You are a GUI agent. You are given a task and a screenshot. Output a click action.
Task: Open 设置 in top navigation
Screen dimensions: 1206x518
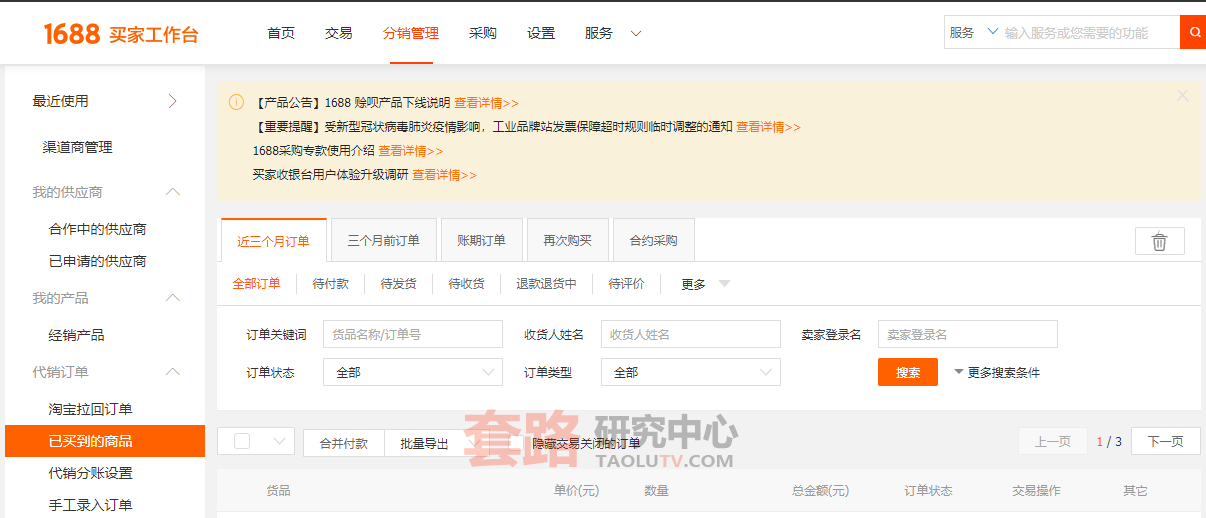pos(541,33)
